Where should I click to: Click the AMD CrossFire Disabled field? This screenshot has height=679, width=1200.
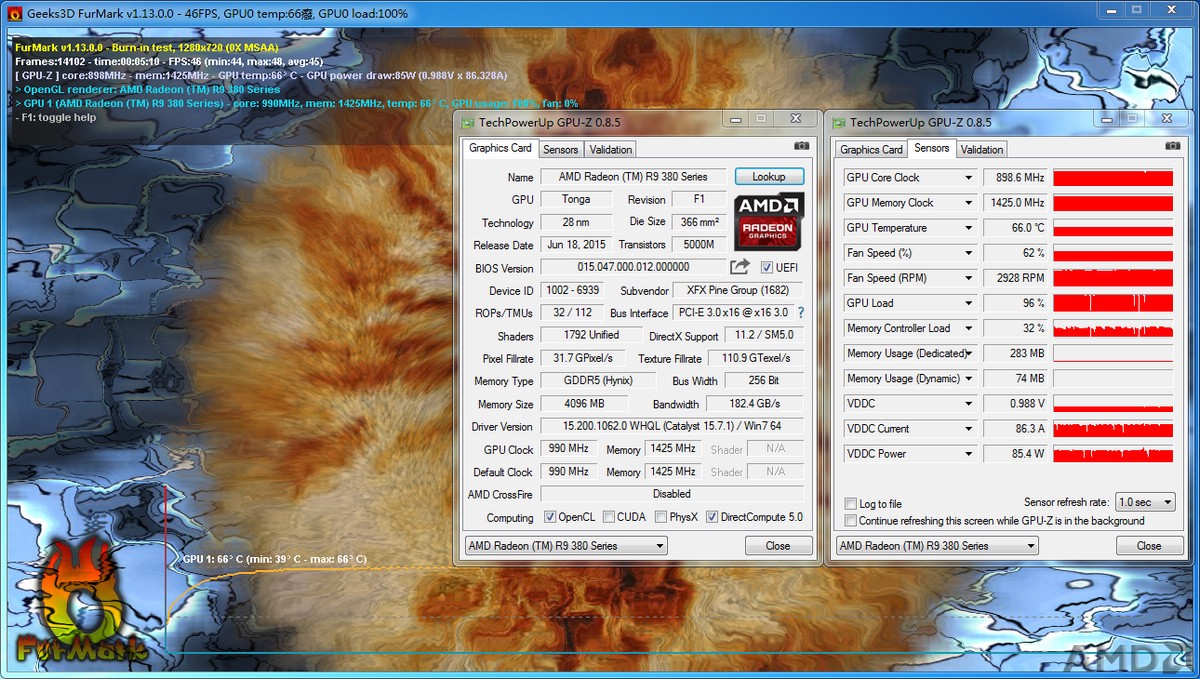point(671,494)
